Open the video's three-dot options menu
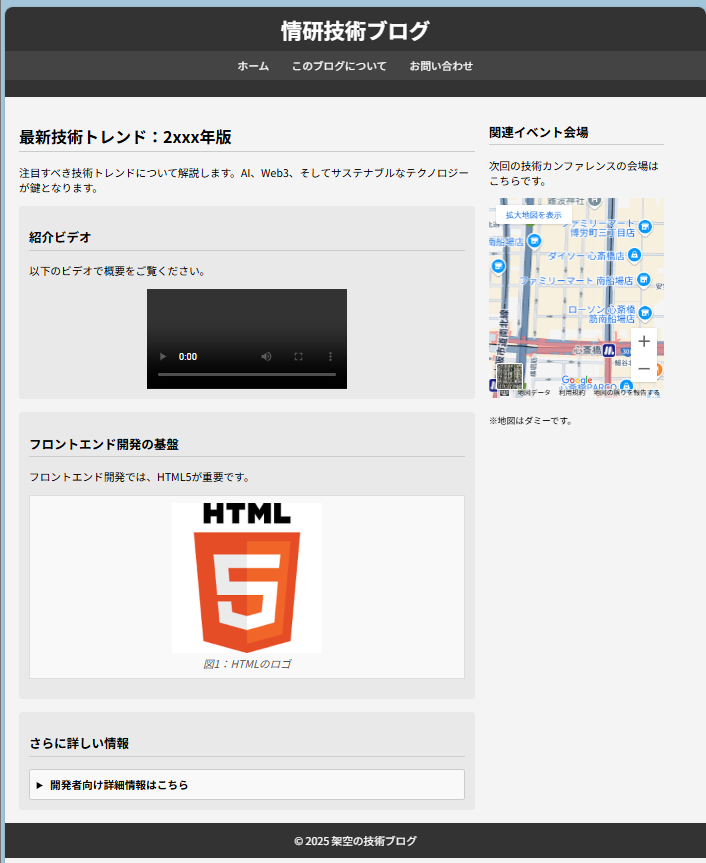This screenshot has height=863, width=706. coord(330,357)
